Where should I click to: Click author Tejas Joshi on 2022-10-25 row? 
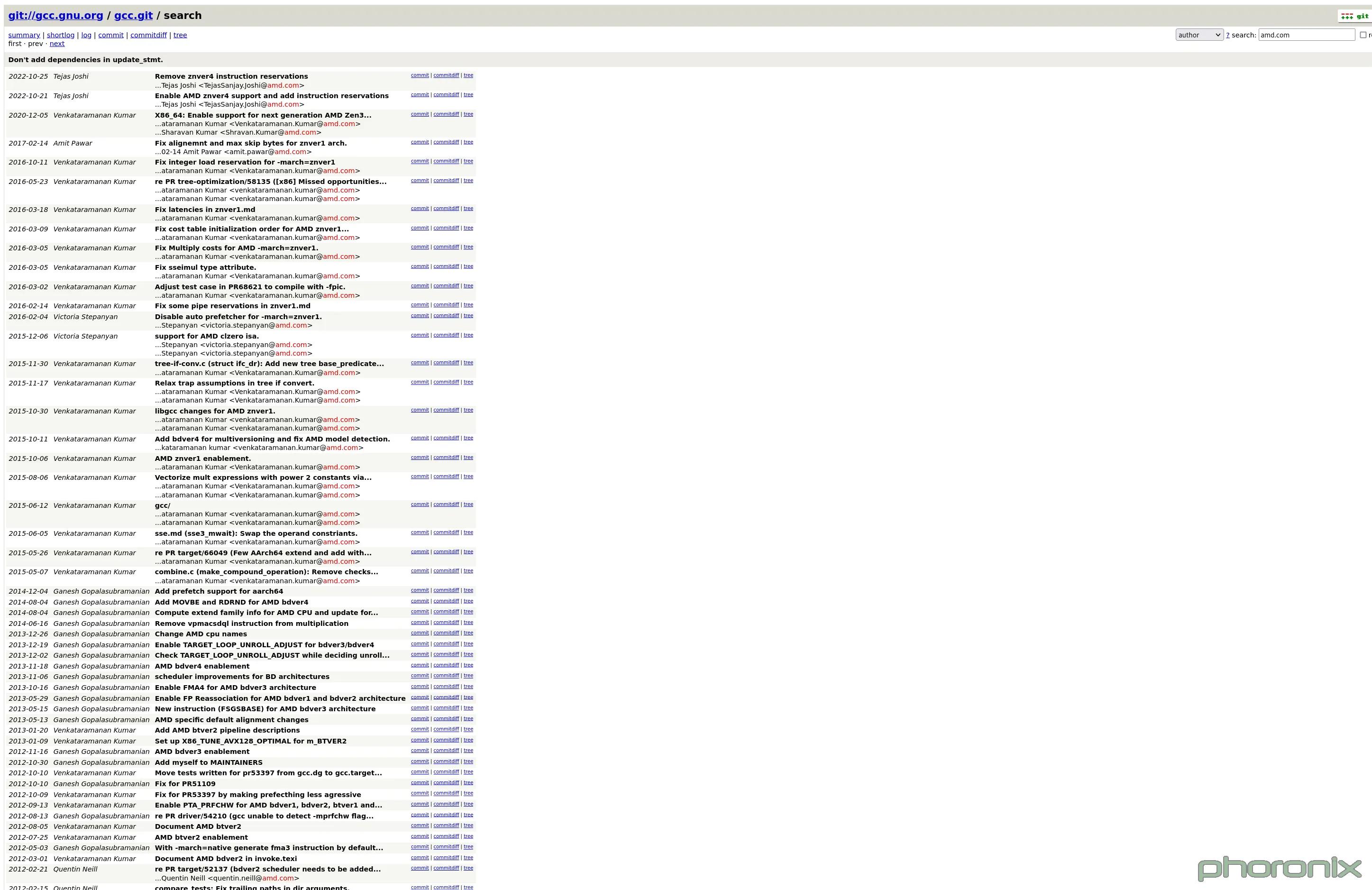[71, 76]
